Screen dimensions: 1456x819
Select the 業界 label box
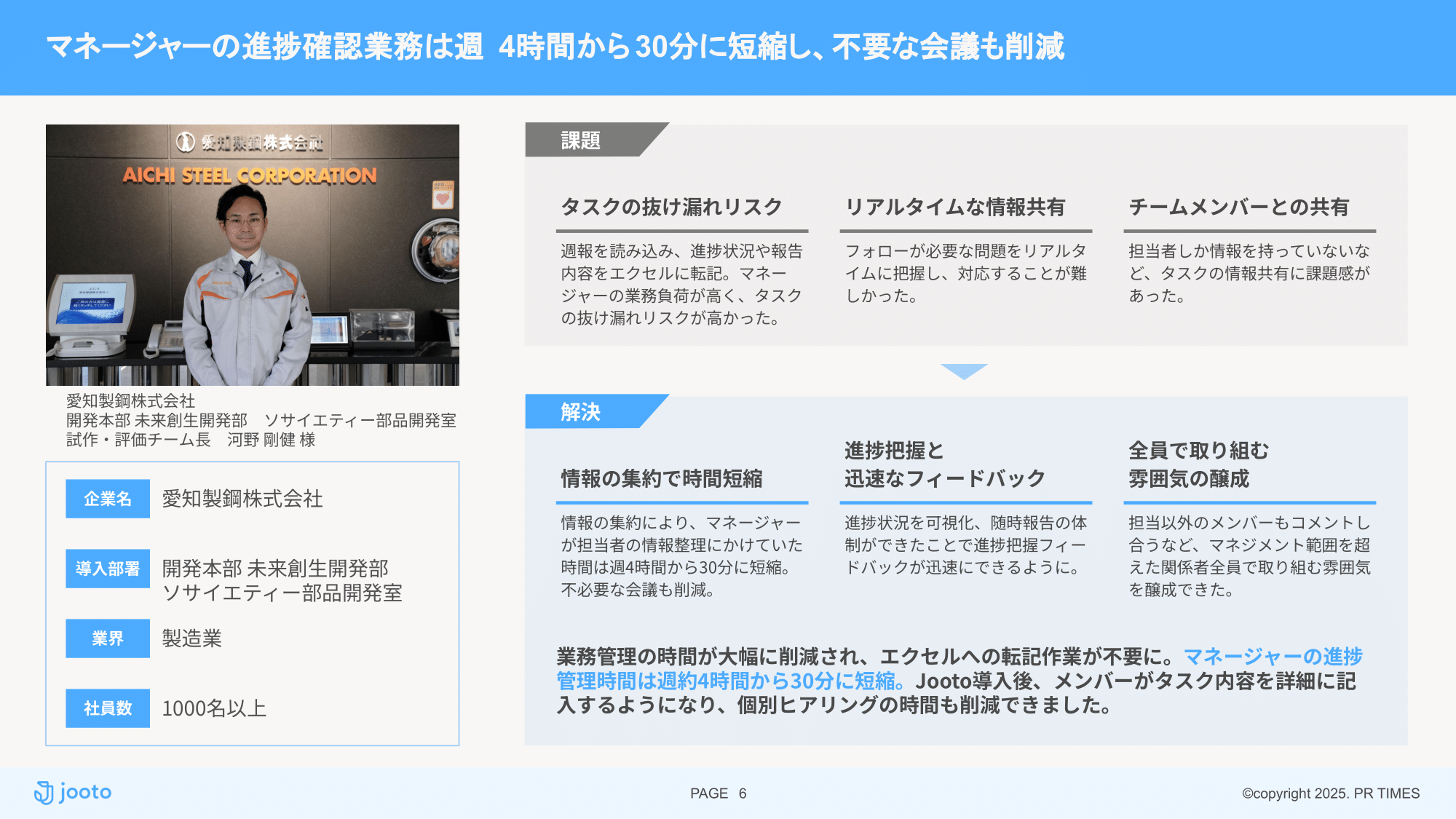(108, 638)
